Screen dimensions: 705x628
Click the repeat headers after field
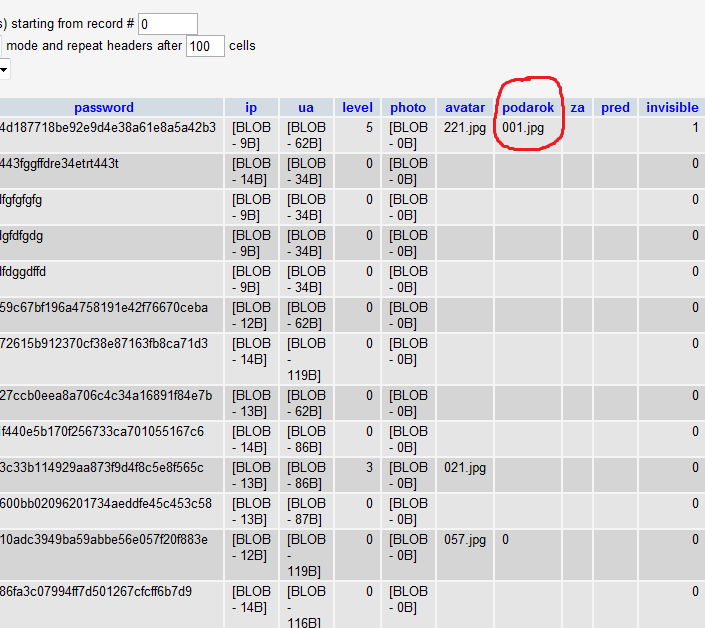click(205, 46)
